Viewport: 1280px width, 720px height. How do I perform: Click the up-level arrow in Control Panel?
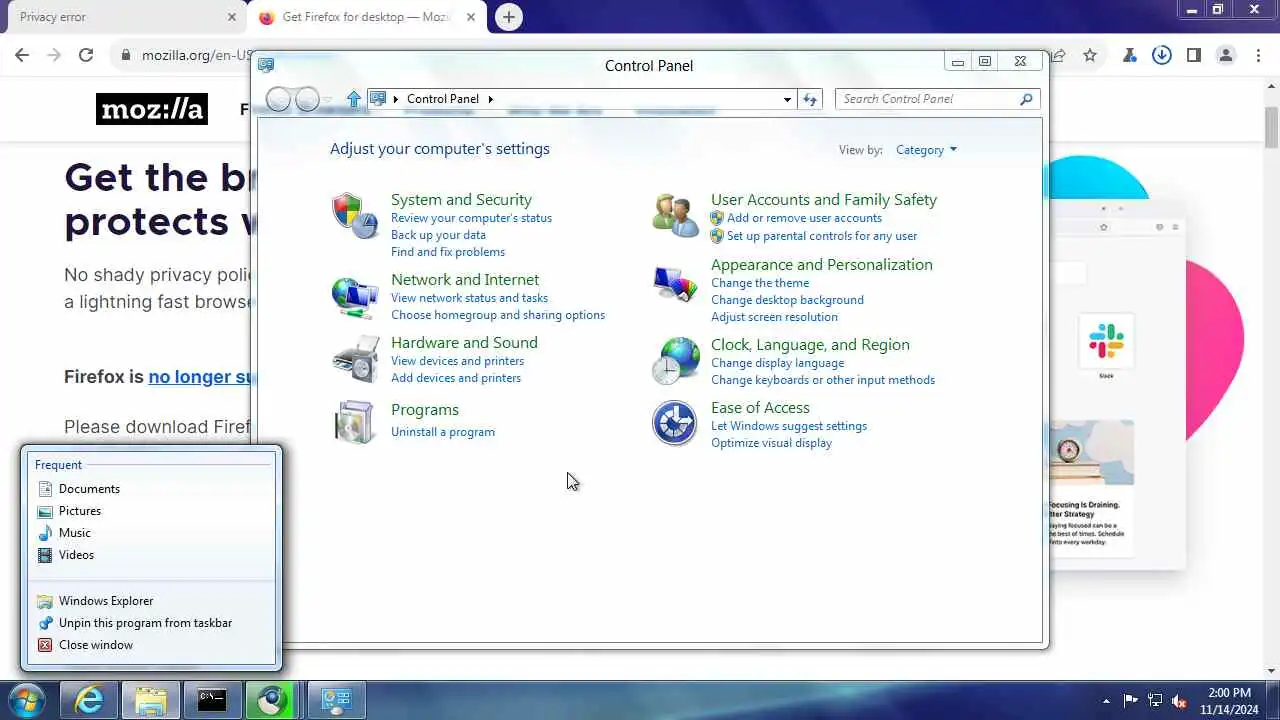coord(353,99)
